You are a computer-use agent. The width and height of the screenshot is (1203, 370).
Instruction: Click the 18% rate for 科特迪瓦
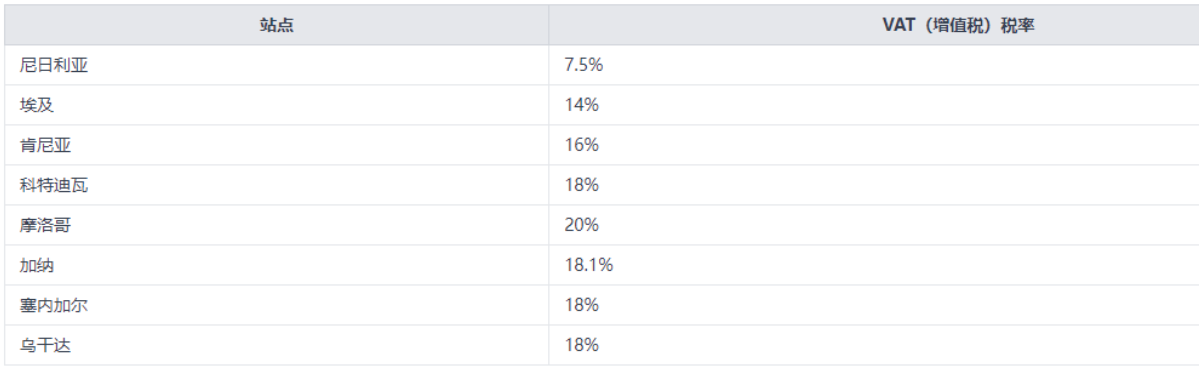[x=581, y=185]
